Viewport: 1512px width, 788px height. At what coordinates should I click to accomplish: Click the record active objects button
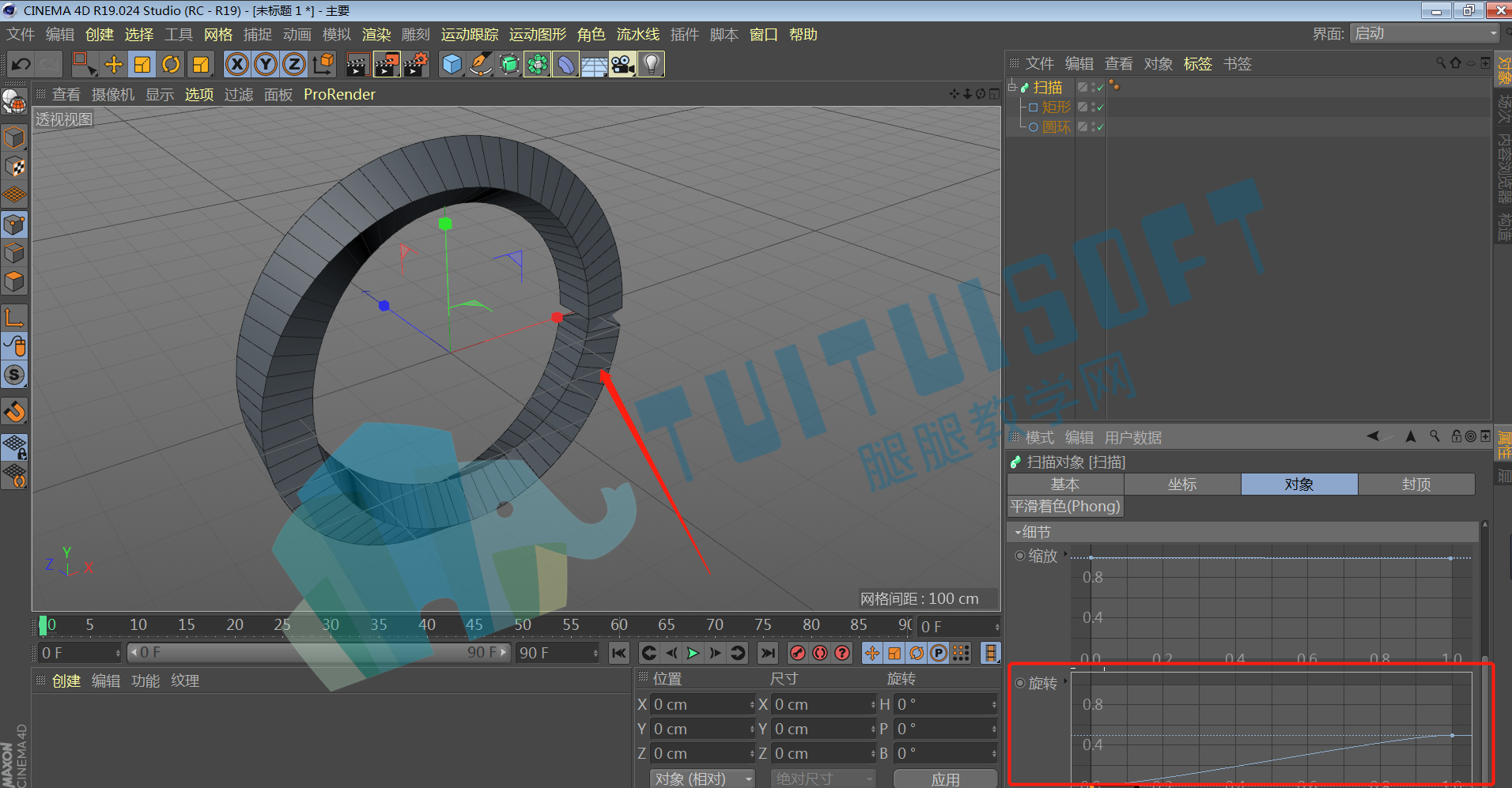[798, 653]
